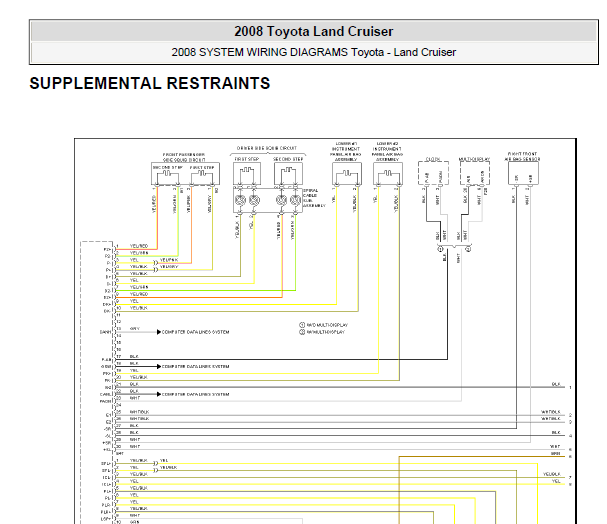Click the Lower #2 air bag squib box
The width and height of the screenshot is (607, 524).
[388, 174]
